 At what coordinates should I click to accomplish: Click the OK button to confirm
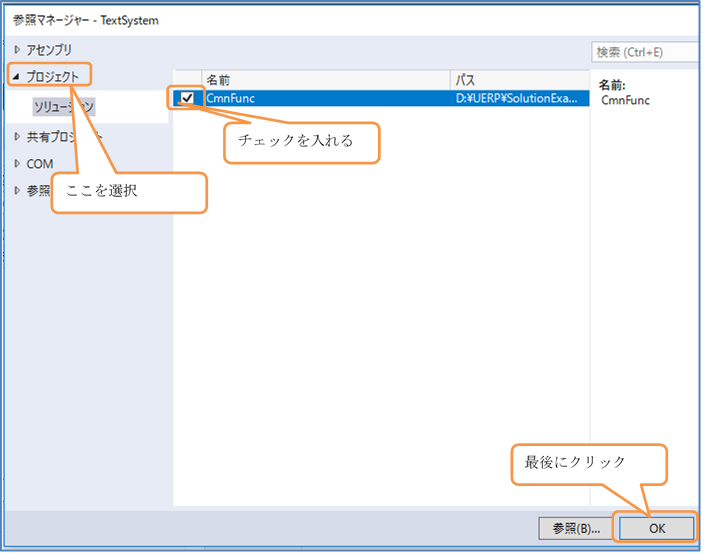point(655,528)
